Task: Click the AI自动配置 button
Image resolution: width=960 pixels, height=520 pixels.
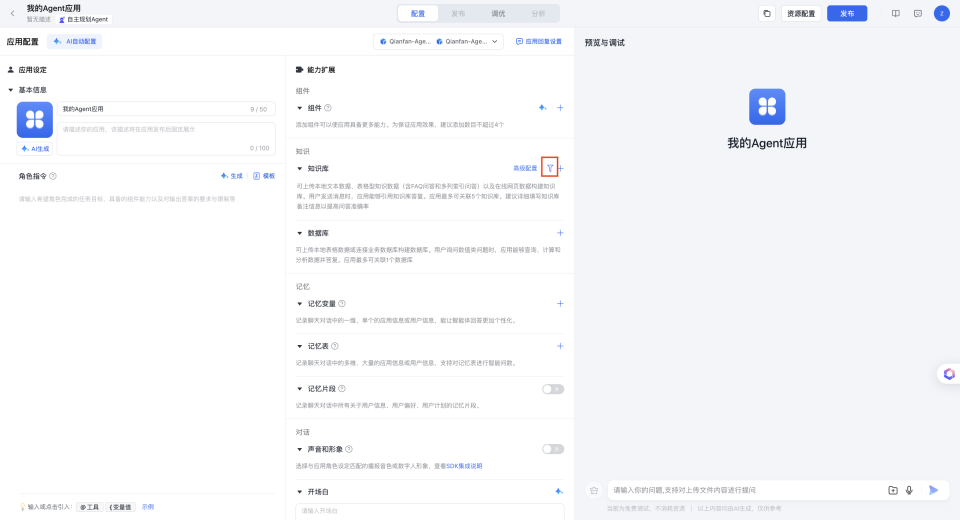Action: (x=75, y=42)
